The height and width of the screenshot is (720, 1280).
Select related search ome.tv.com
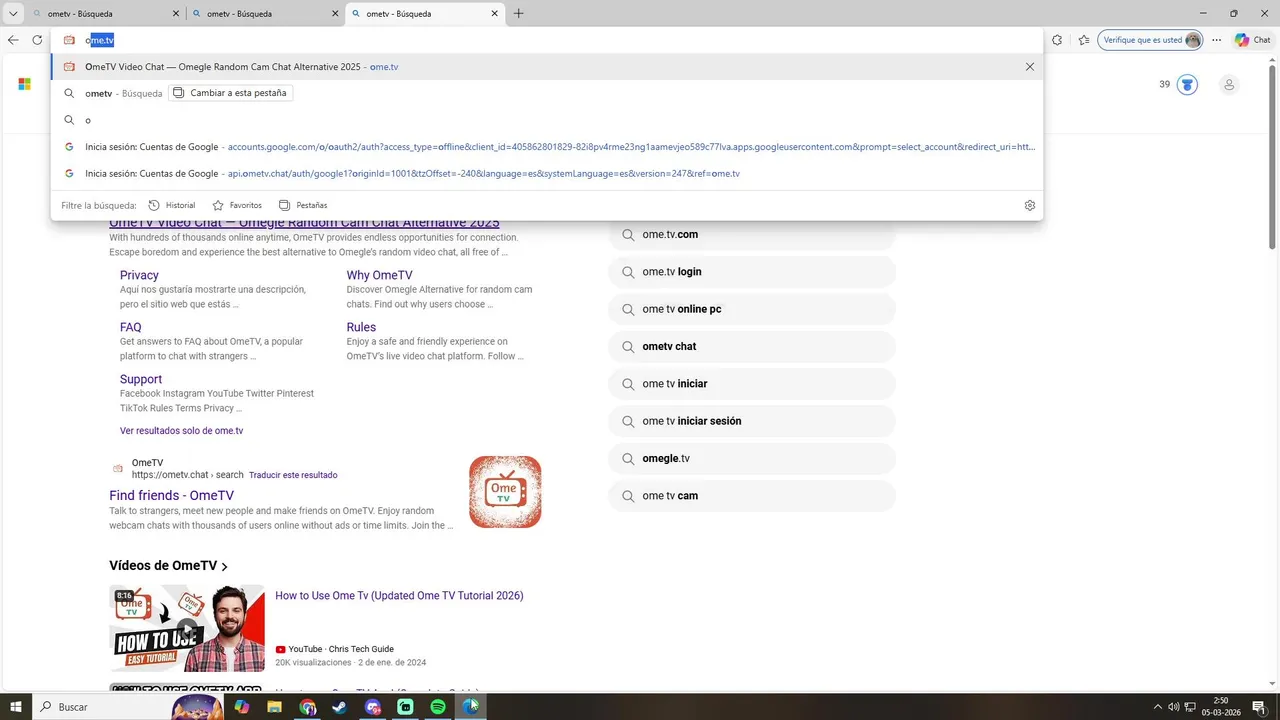pos(752,235)
